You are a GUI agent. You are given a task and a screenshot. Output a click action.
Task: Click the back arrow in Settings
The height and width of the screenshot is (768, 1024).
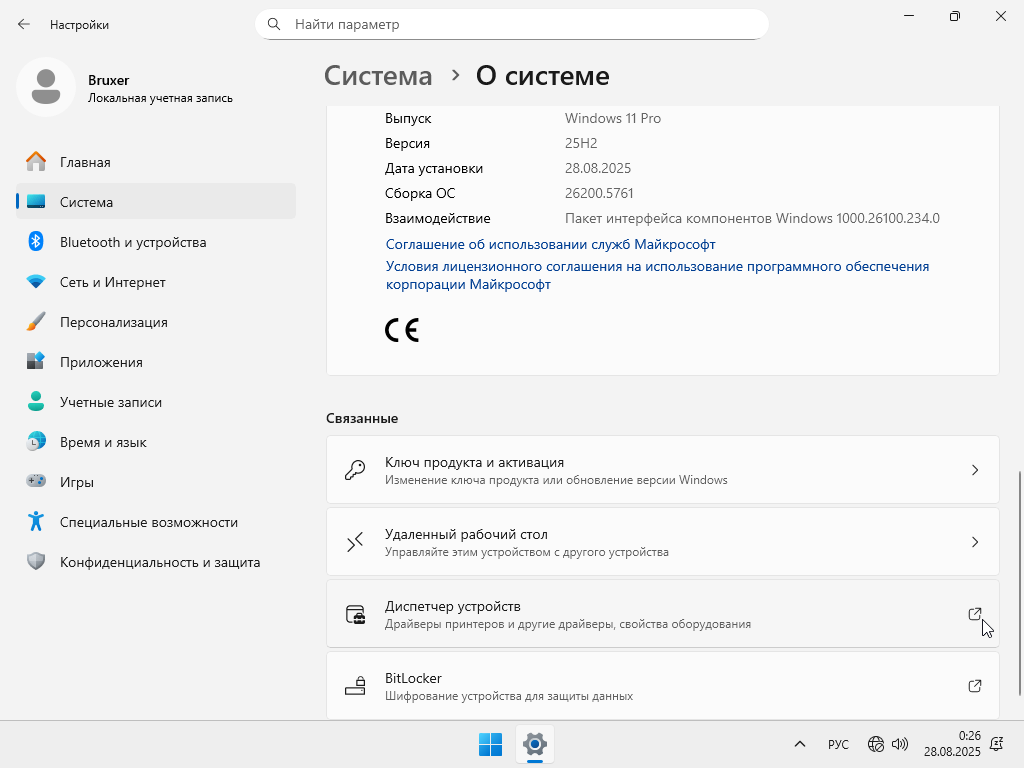click(24, 24)
